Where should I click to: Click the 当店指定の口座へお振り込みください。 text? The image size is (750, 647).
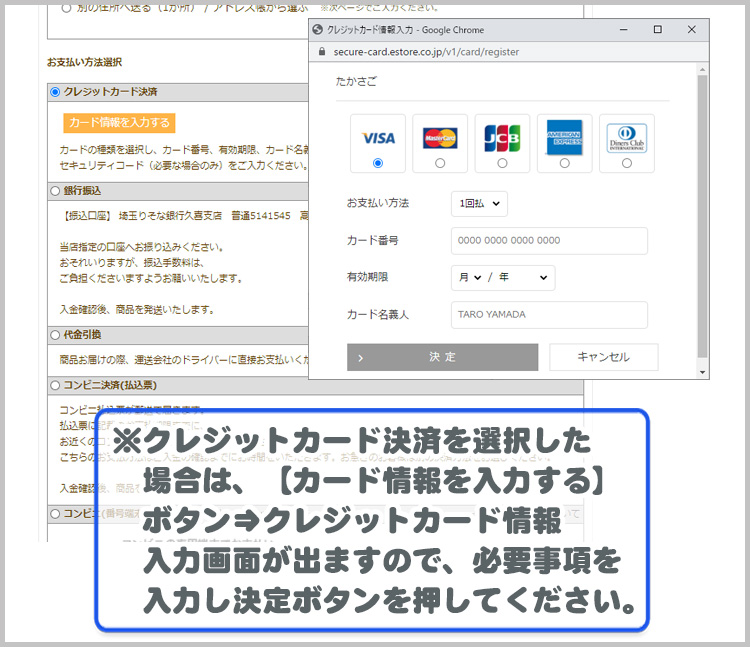142,247
